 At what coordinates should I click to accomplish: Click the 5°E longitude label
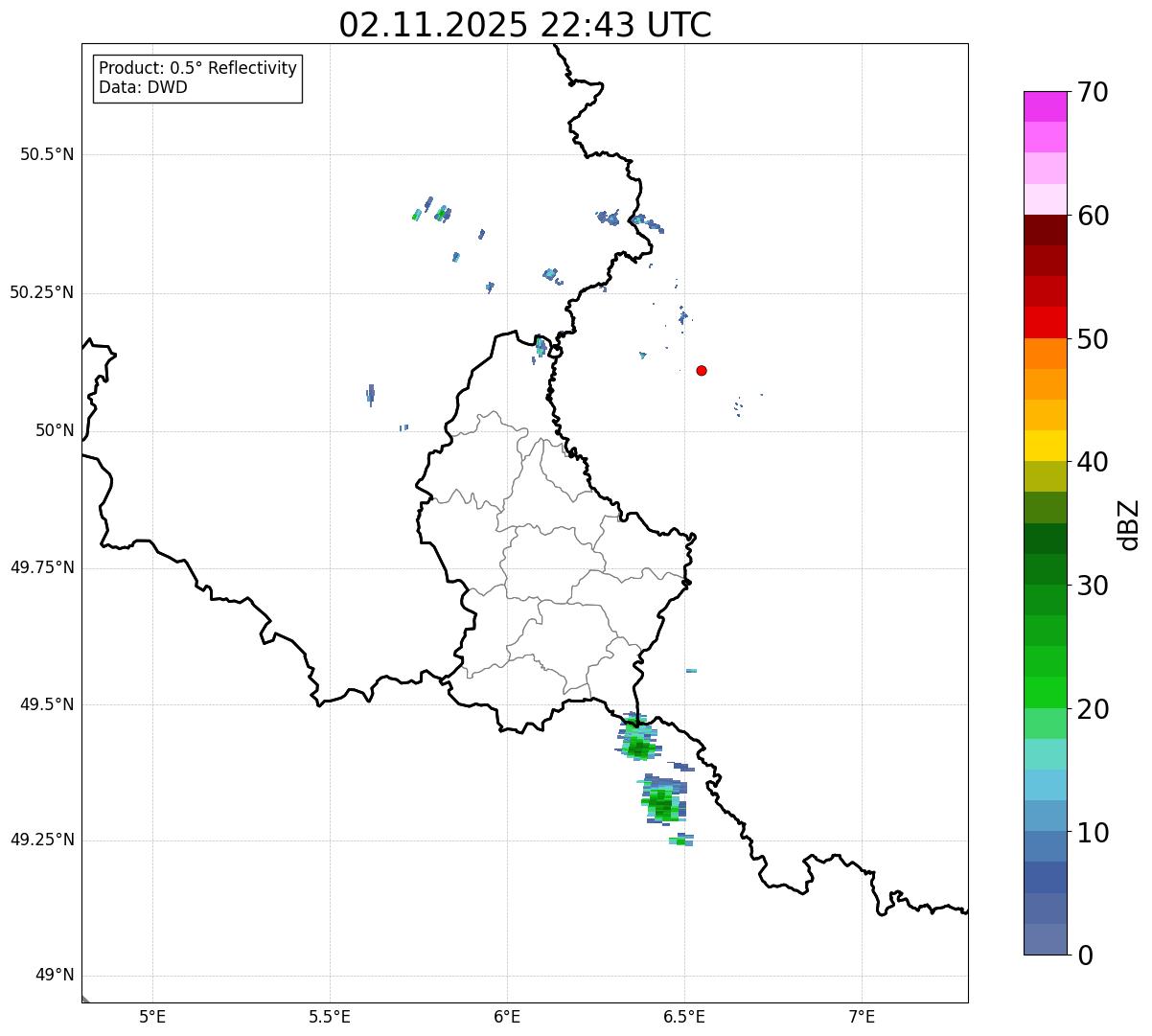point(153,1016)
